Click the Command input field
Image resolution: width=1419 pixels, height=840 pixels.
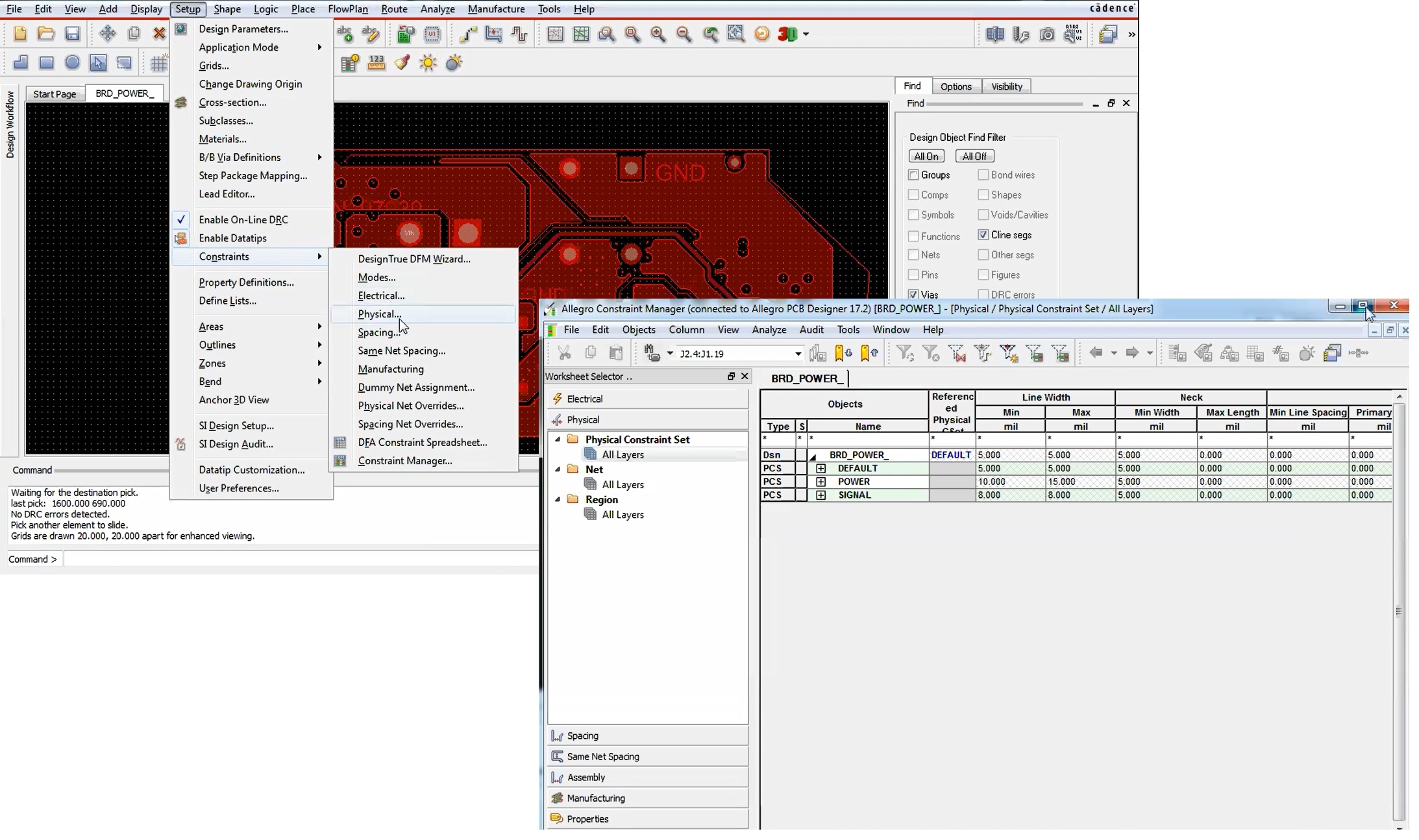[x=300, y=559]
